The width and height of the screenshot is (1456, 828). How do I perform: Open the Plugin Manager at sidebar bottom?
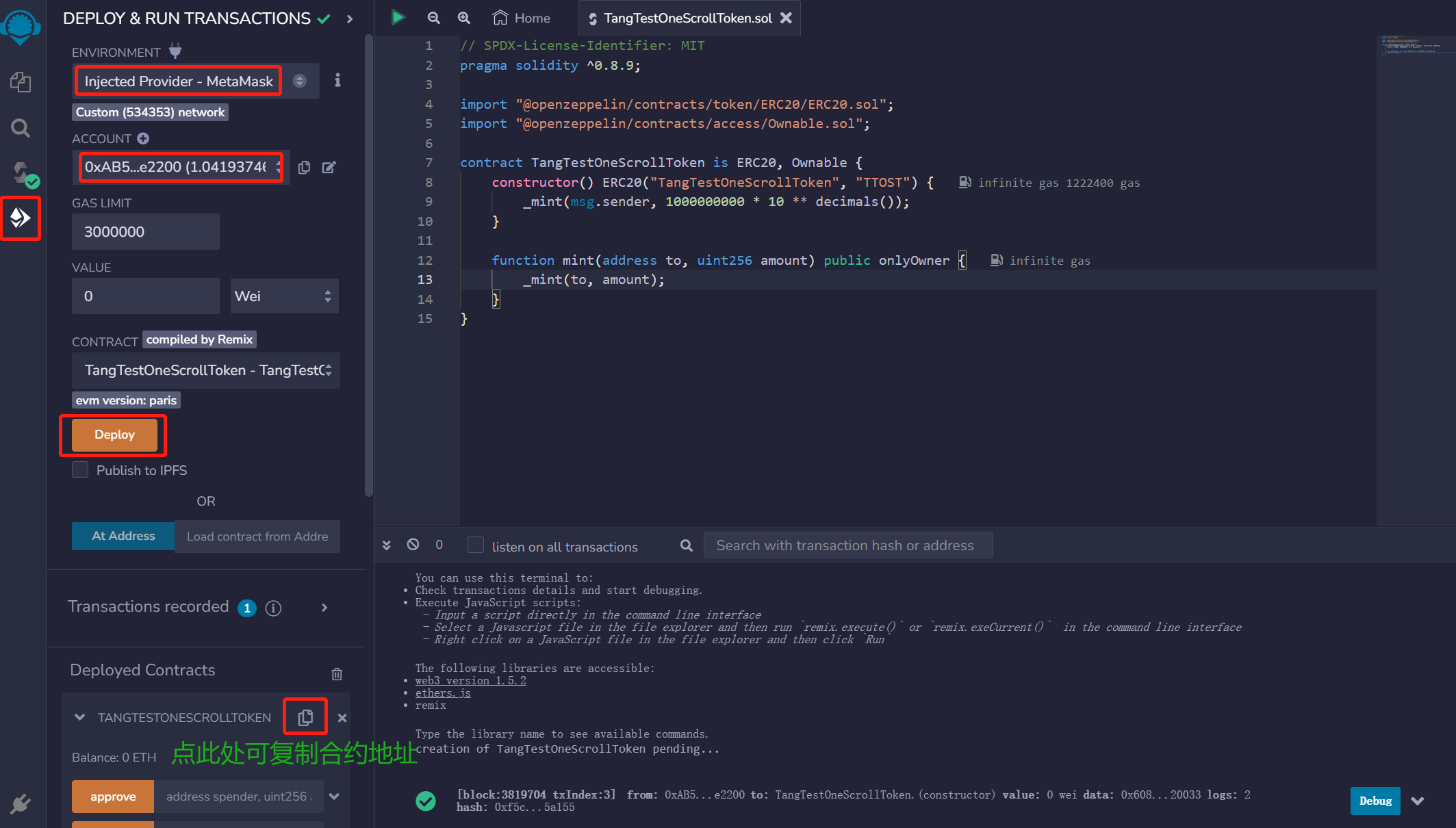(x=21, y=804)
